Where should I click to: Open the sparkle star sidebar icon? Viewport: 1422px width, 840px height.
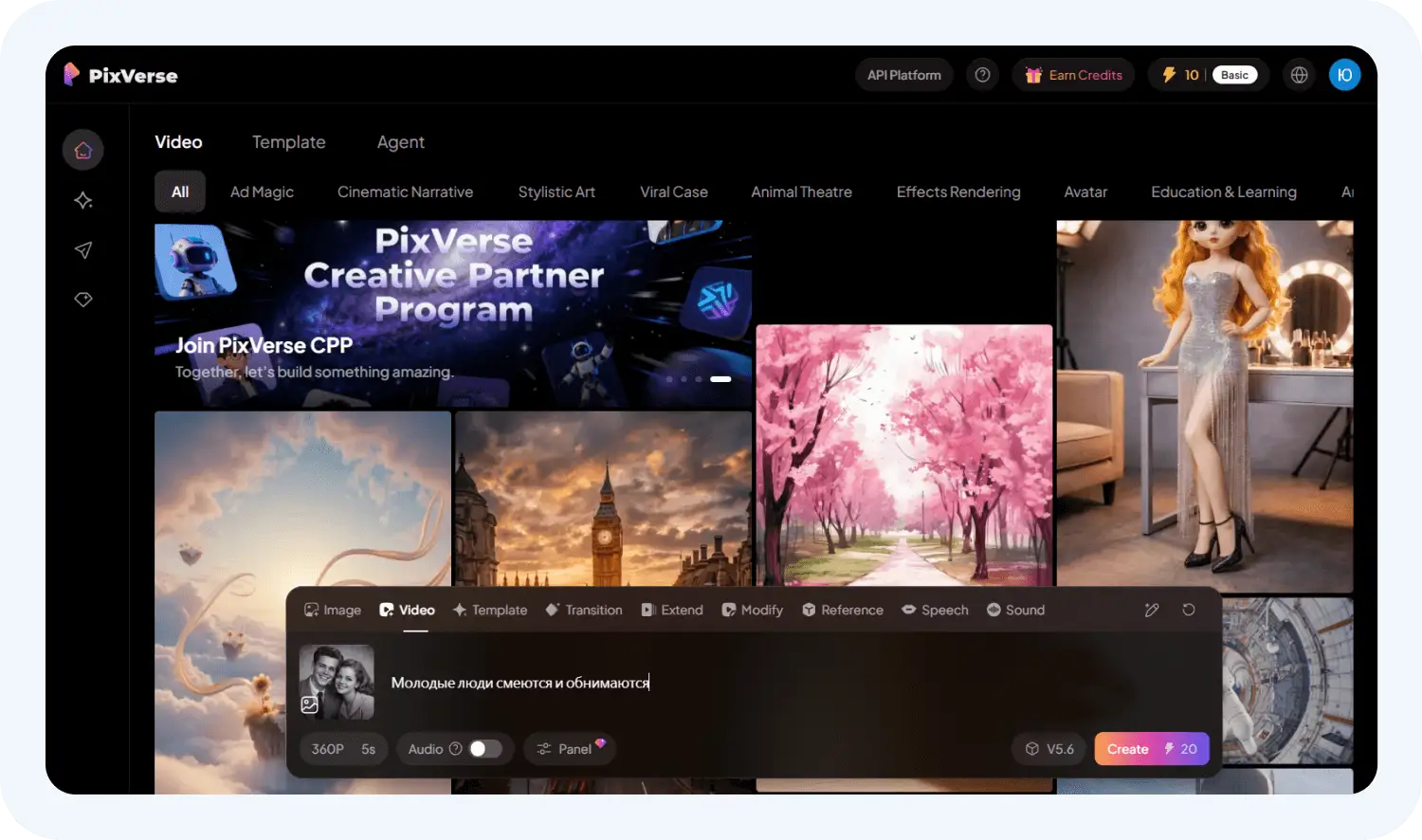click(x=83, y=200)
